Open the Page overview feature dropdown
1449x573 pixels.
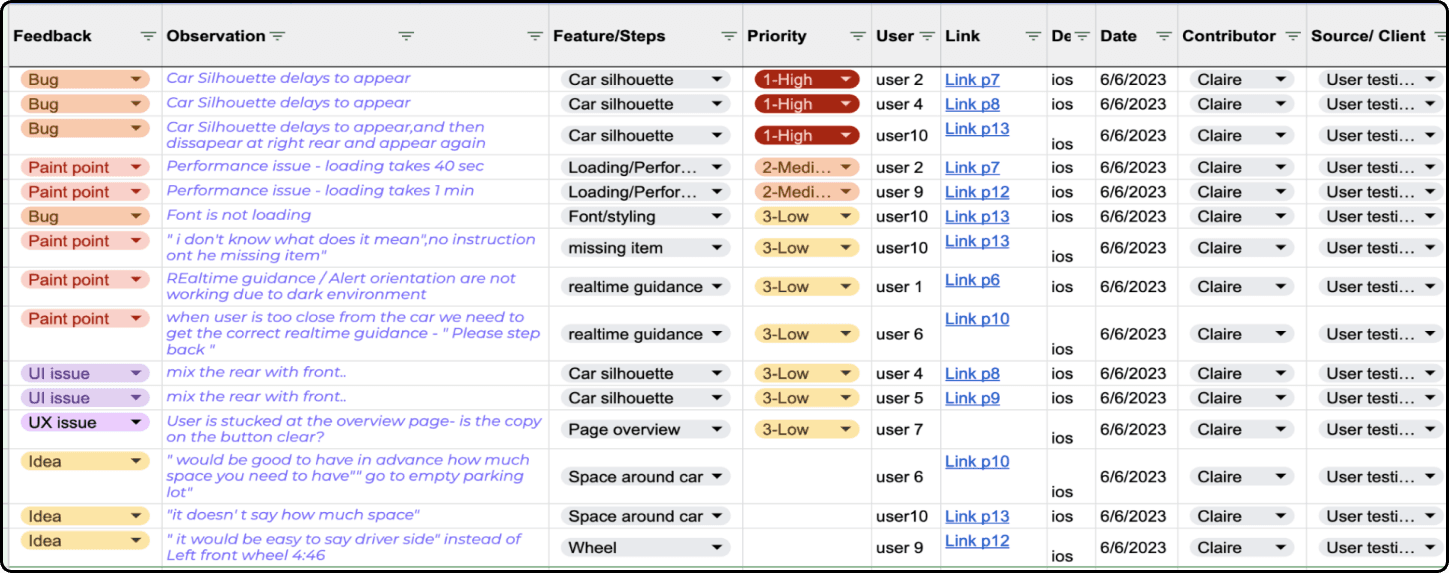pos(645,429)
